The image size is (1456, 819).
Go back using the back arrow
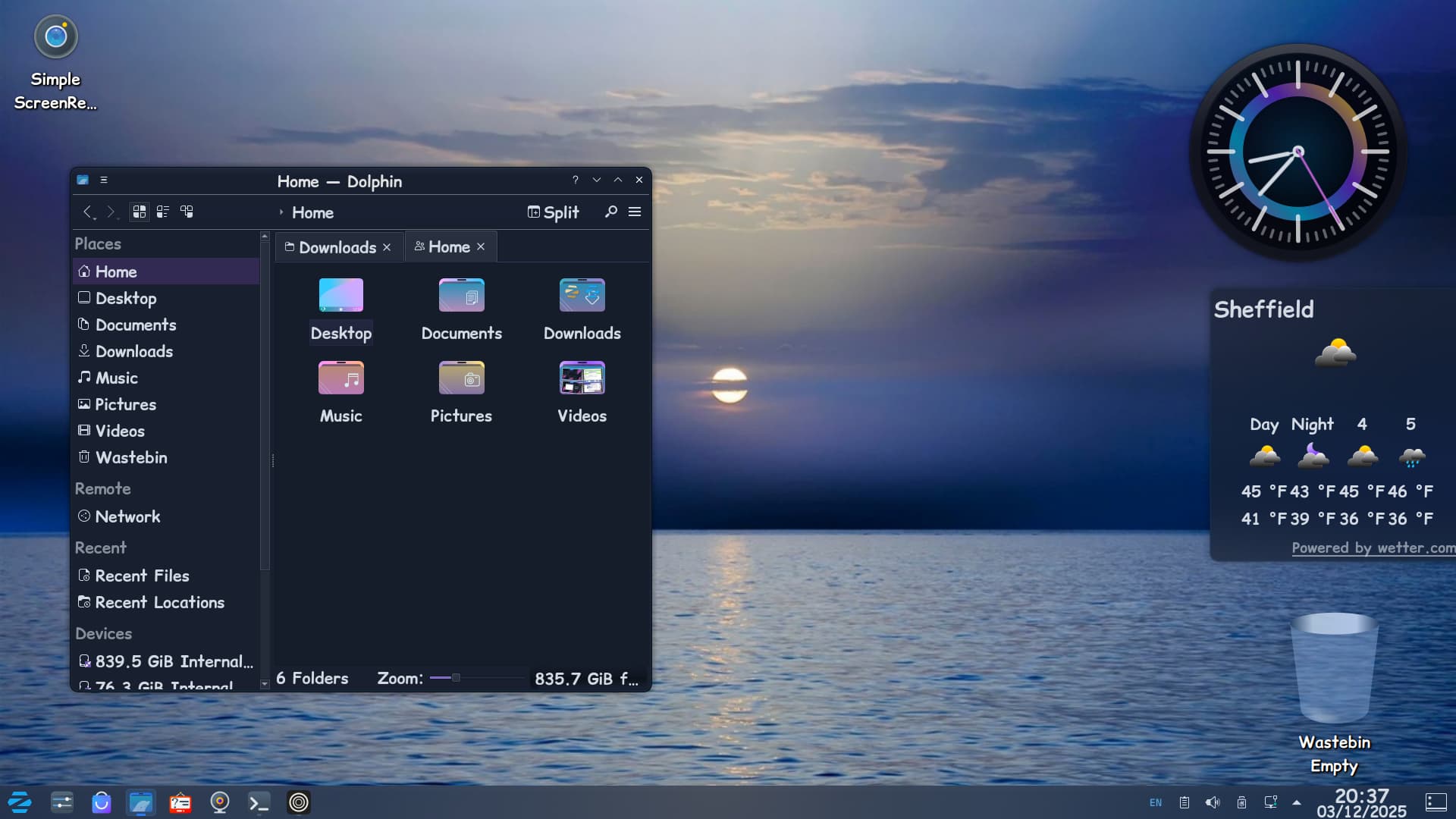point(88,212)
